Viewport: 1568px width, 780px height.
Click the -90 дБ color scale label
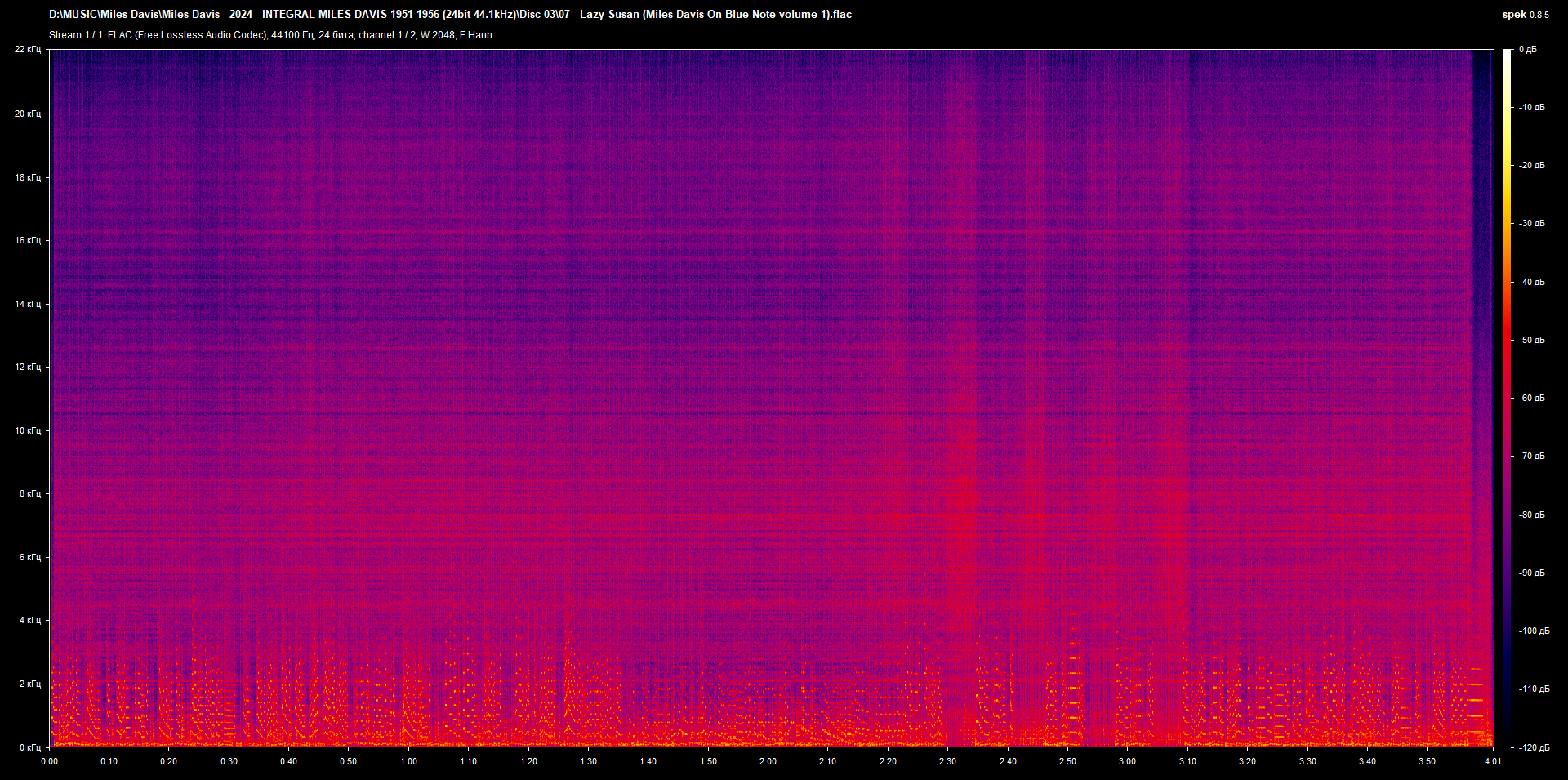pos(1531,573)
